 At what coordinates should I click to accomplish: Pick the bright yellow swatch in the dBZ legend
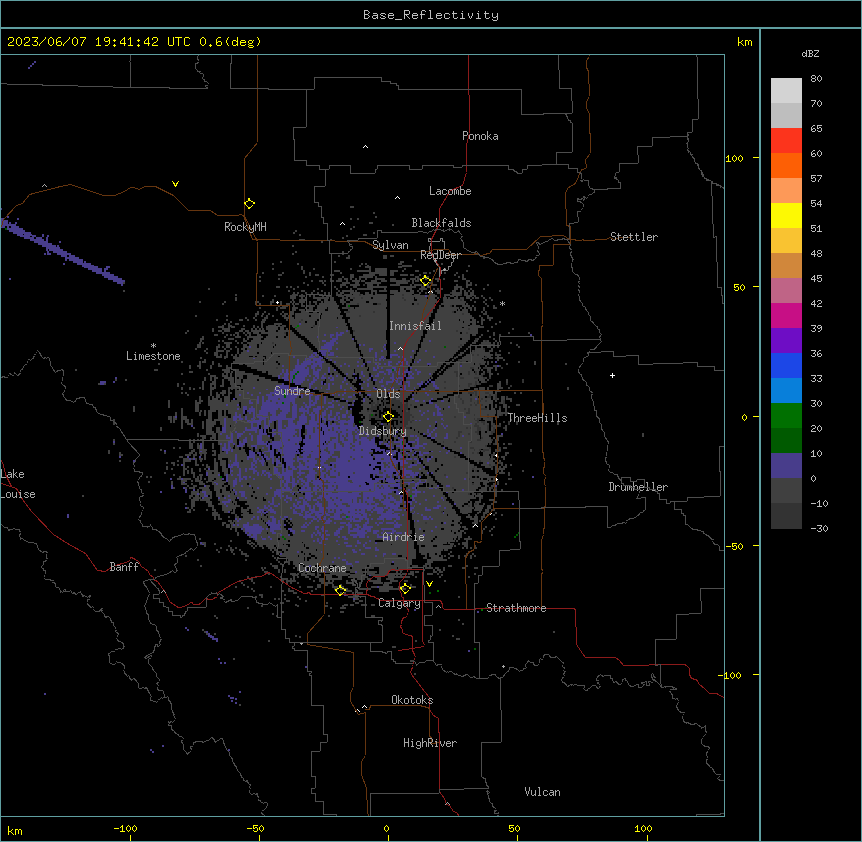786,215
